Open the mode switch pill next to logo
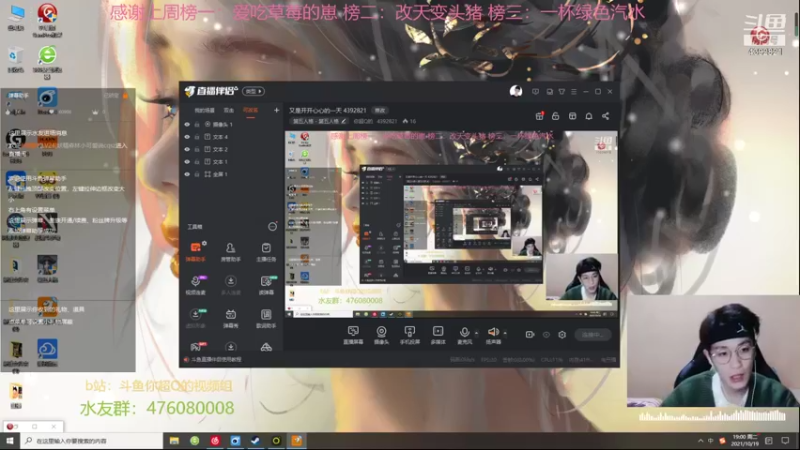 253,91
